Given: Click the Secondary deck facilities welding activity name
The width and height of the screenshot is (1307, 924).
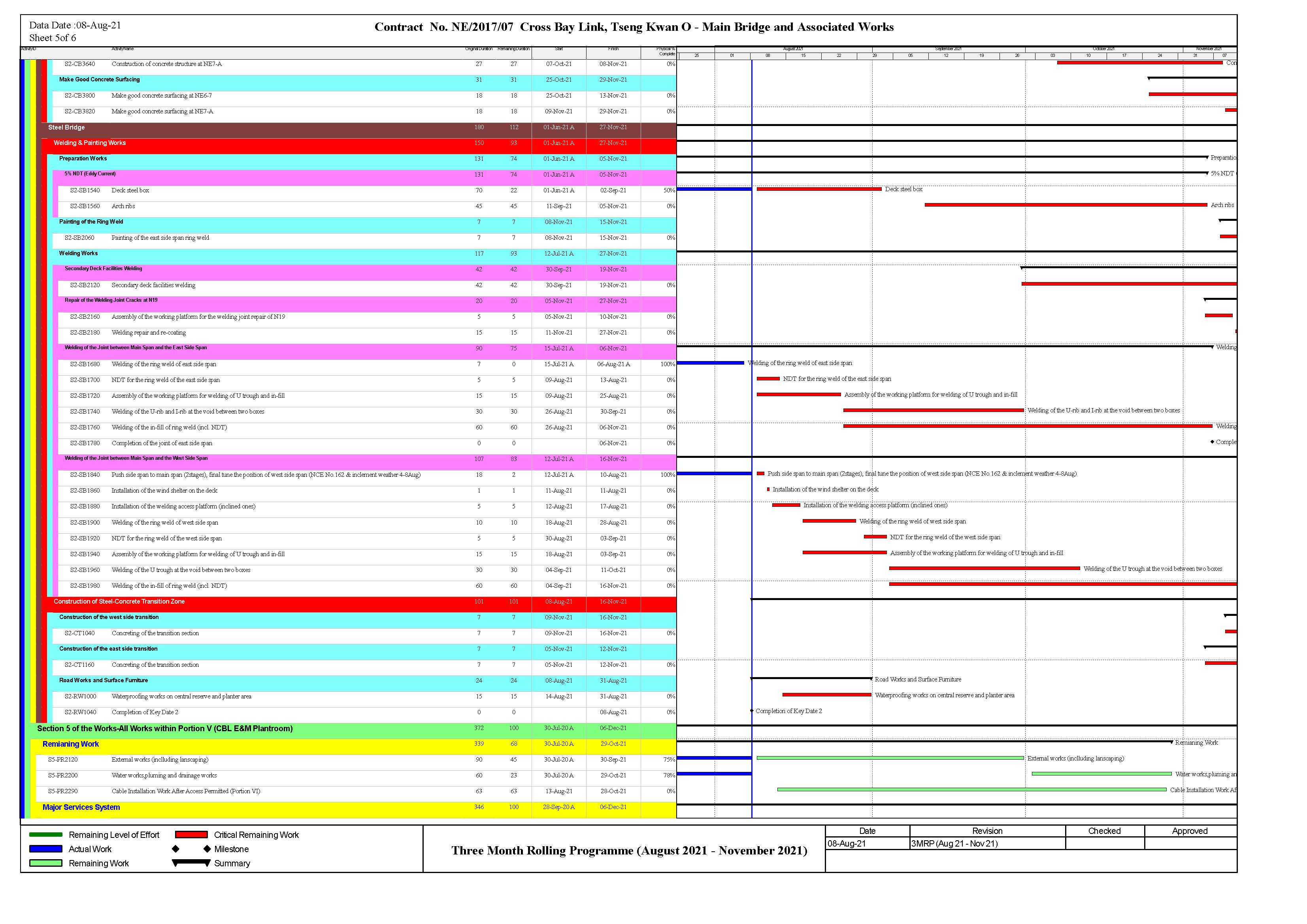Looking at the screenshot, I should tap(153, 286).
